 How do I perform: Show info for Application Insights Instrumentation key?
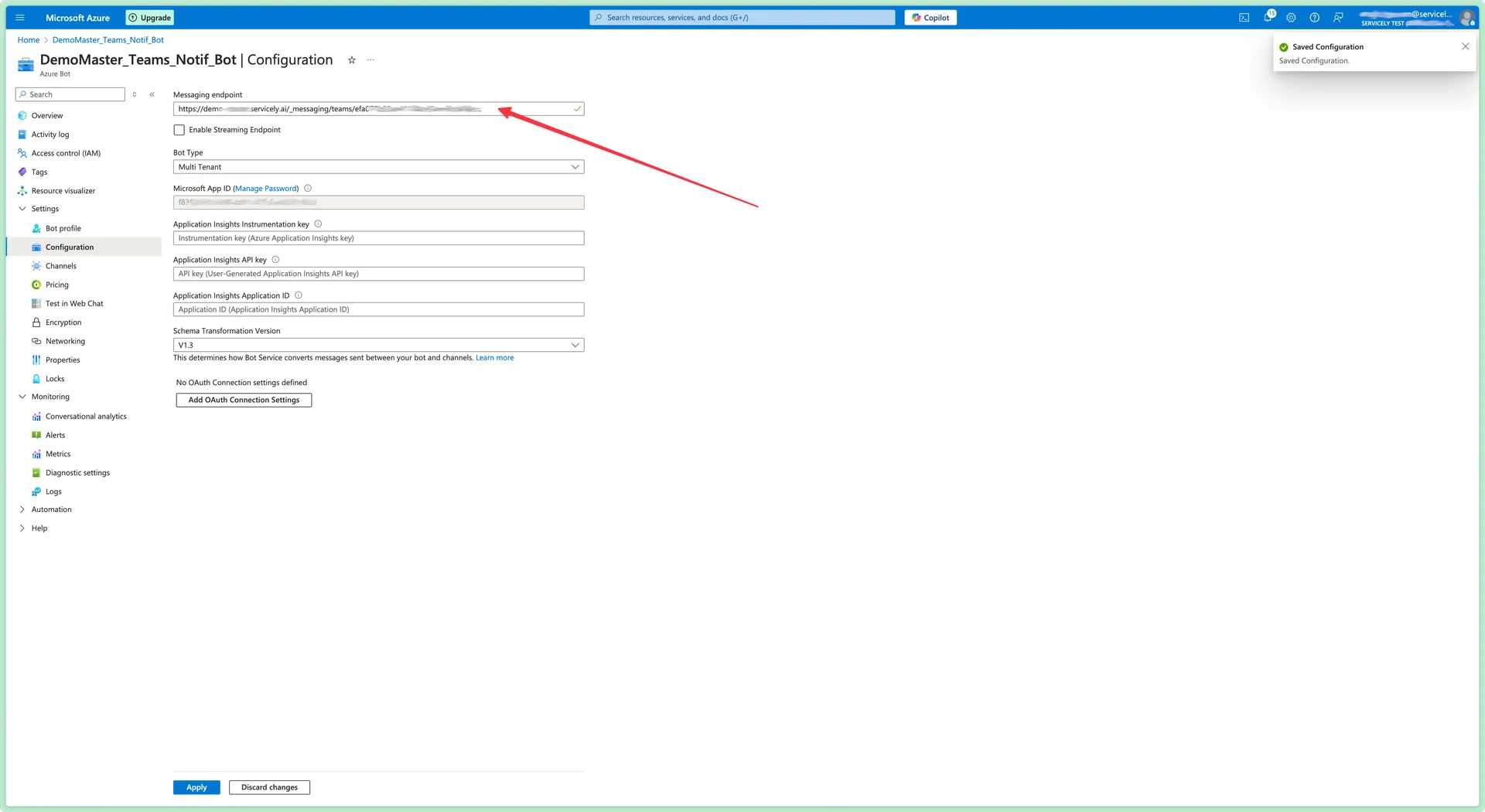318,224
